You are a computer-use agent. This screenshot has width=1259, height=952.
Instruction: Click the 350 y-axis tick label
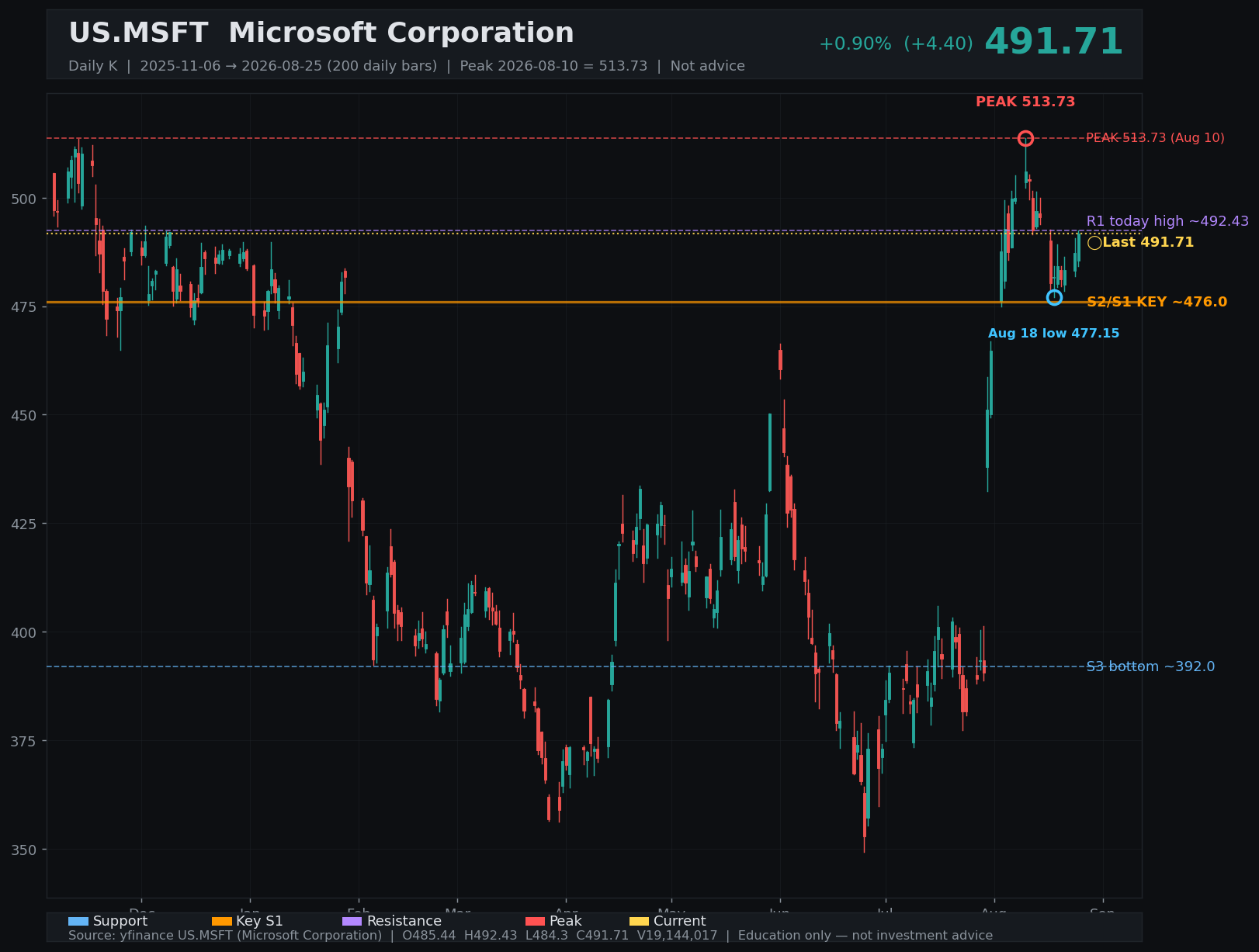coord(24,850)
